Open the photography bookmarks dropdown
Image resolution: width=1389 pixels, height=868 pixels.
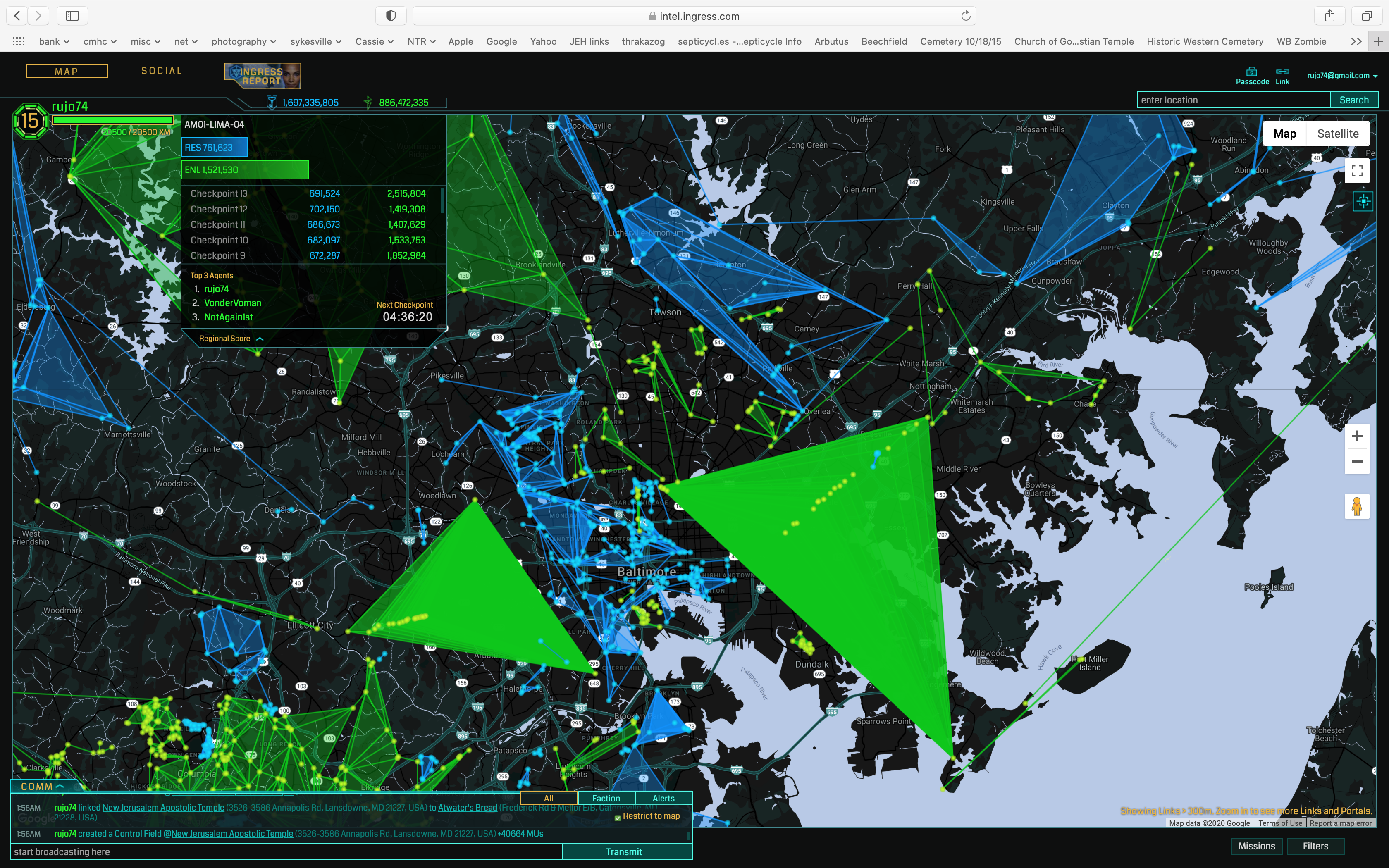coord(244,41)
